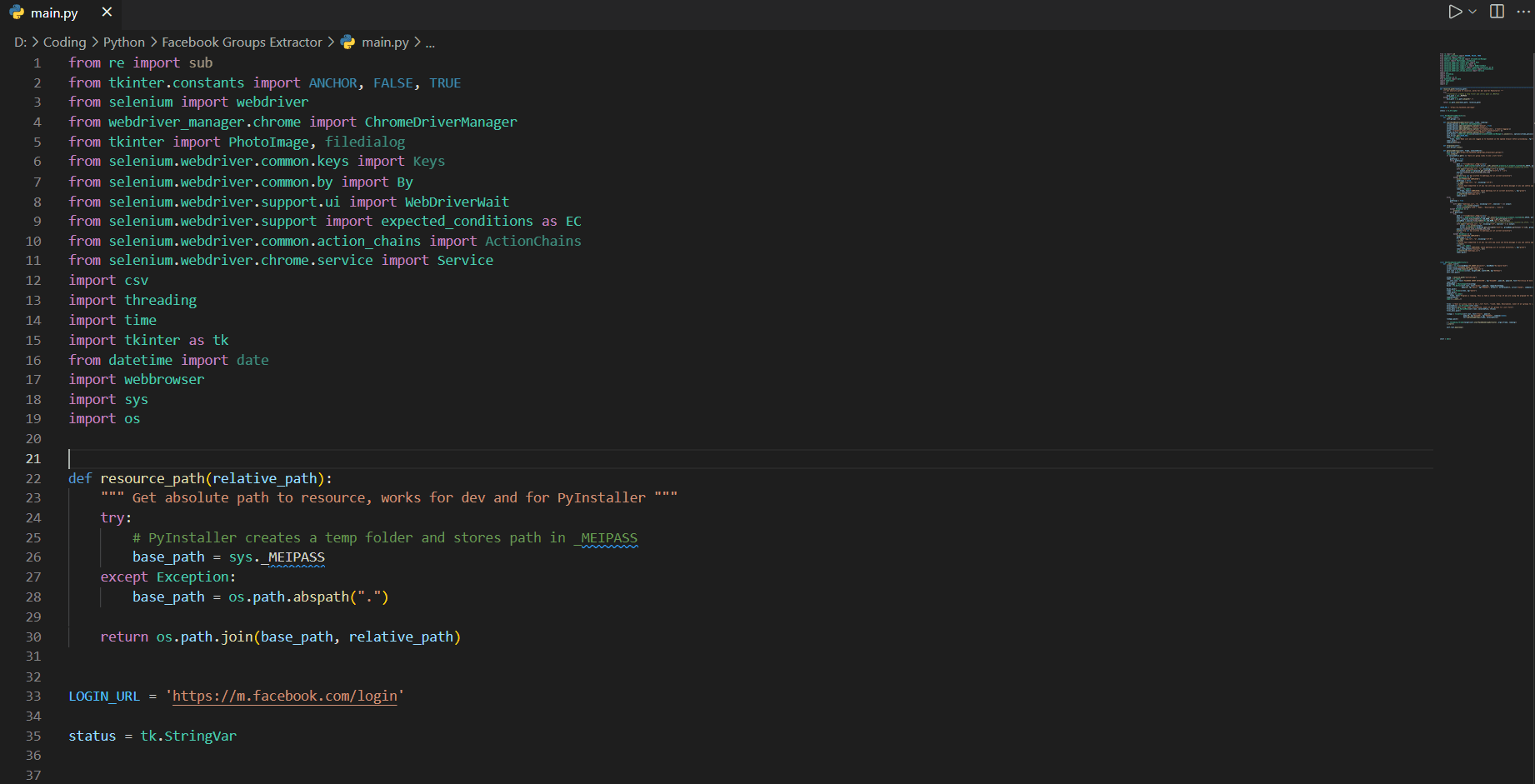Click line number 22 in gutter
Image resolution: width=1535 pixels, height=784 pixels.
click(x=33, y=479)
